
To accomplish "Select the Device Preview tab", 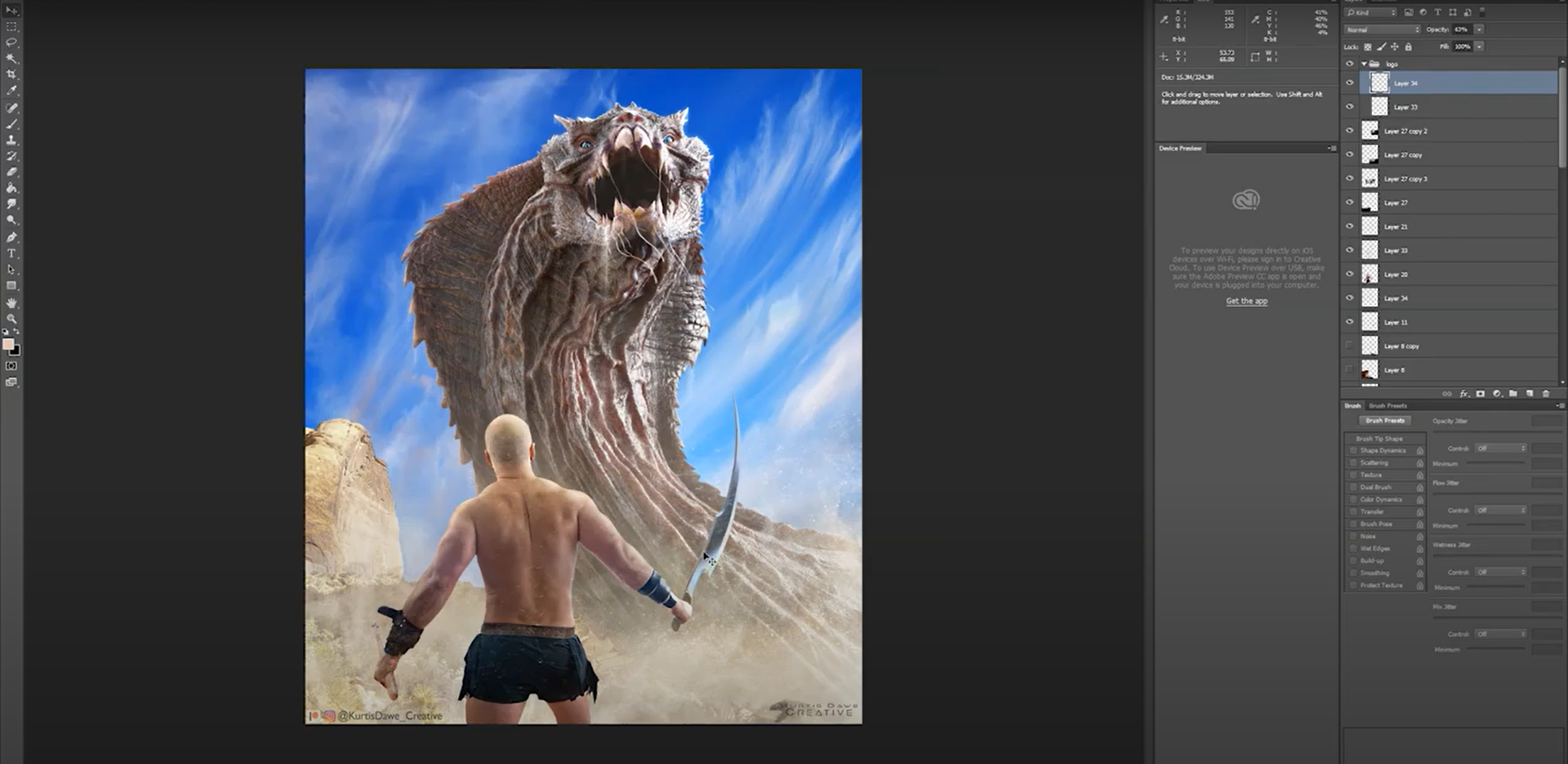I will (1180, 148).
